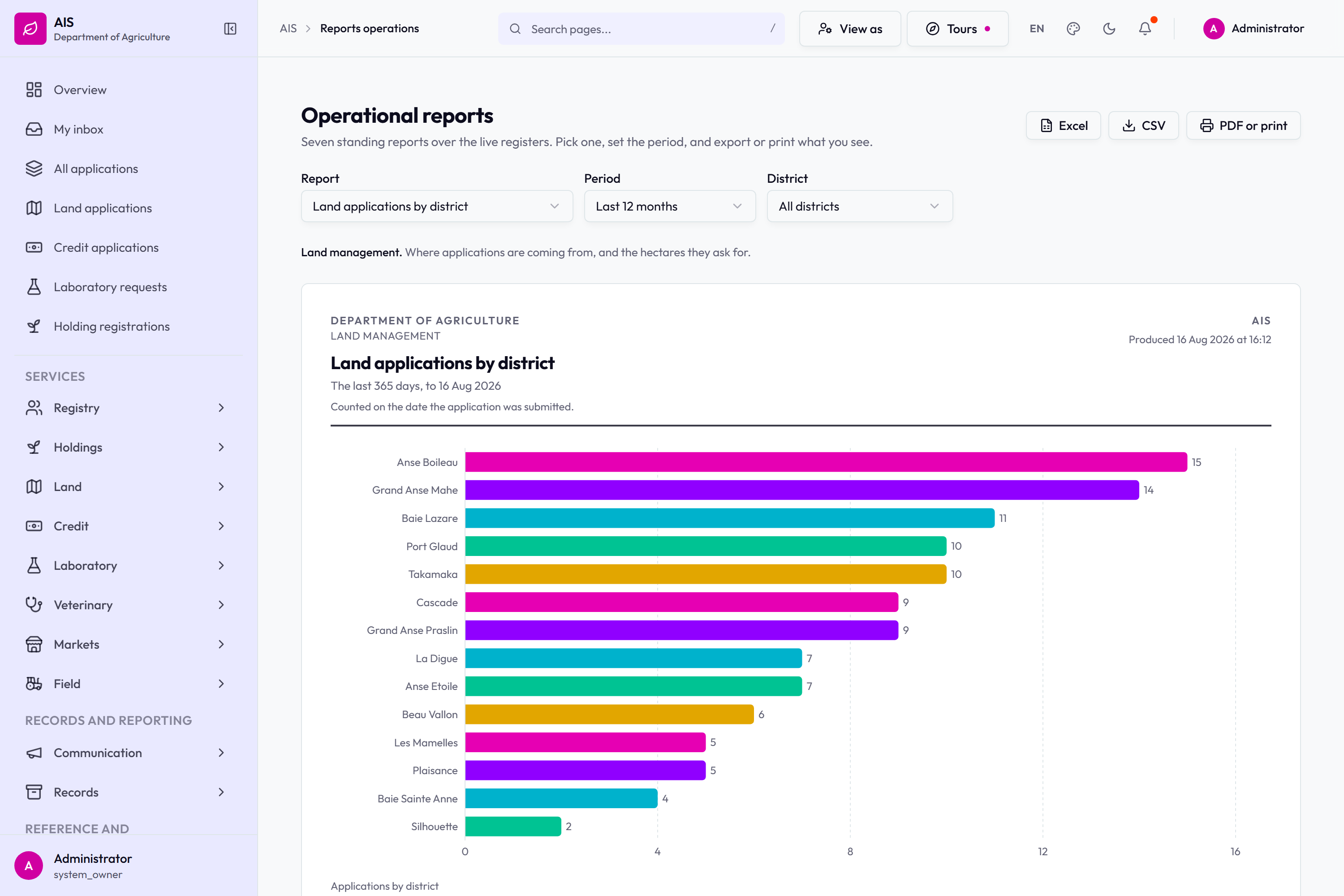Focus the Search pages field
This screenshot has height=896, width=1344.
coord(641,29)
